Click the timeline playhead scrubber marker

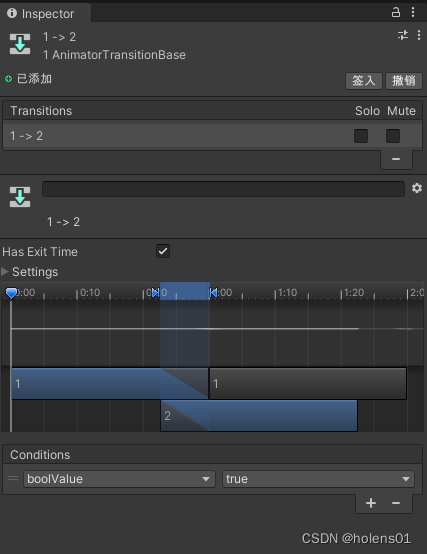(11, 293)
